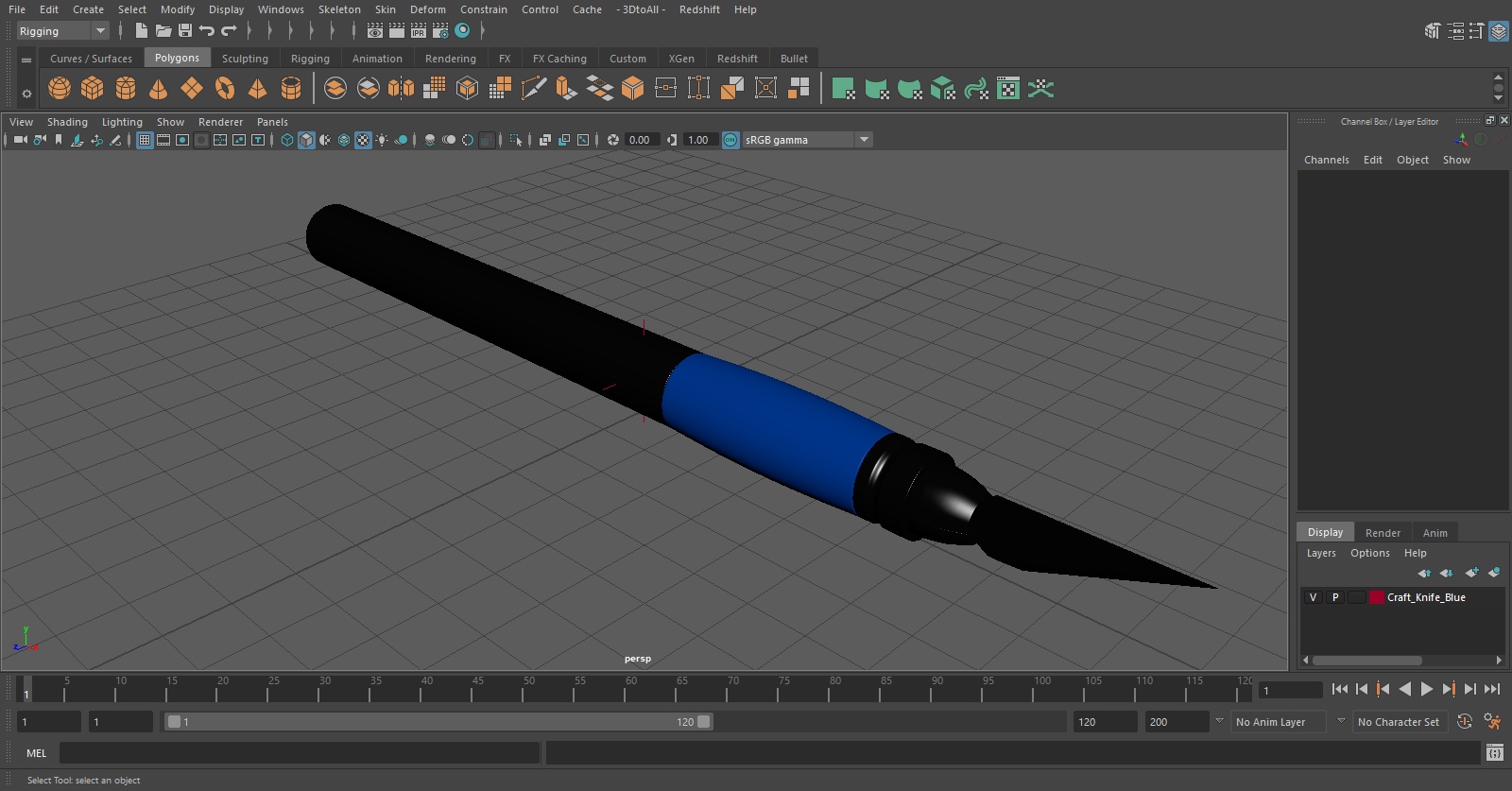
Task: Create a polygon sphere from the shelf
Action: tap(60, 89)
